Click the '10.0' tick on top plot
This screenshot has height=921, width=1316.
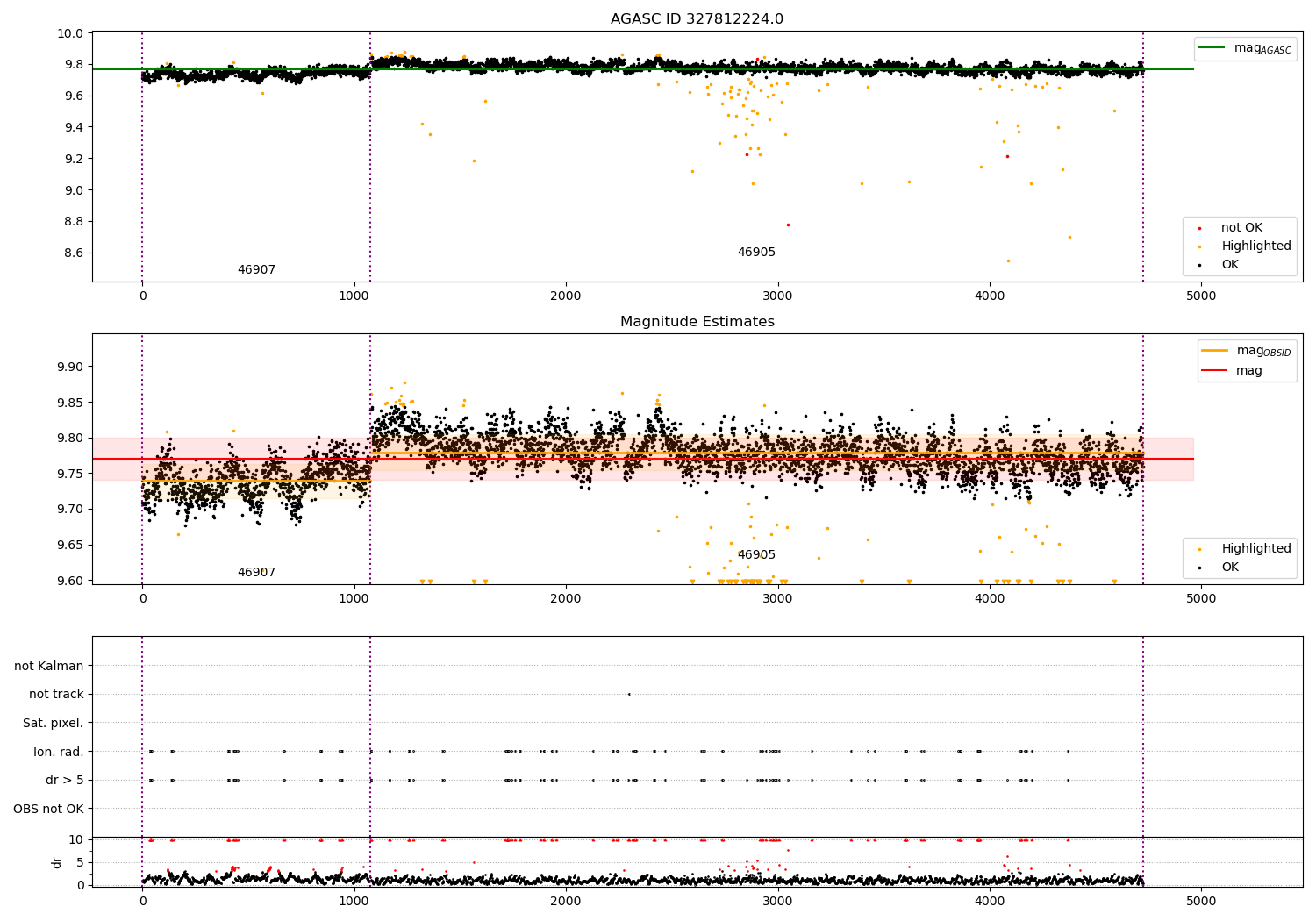pyautogui.click(x=73, y=33)
